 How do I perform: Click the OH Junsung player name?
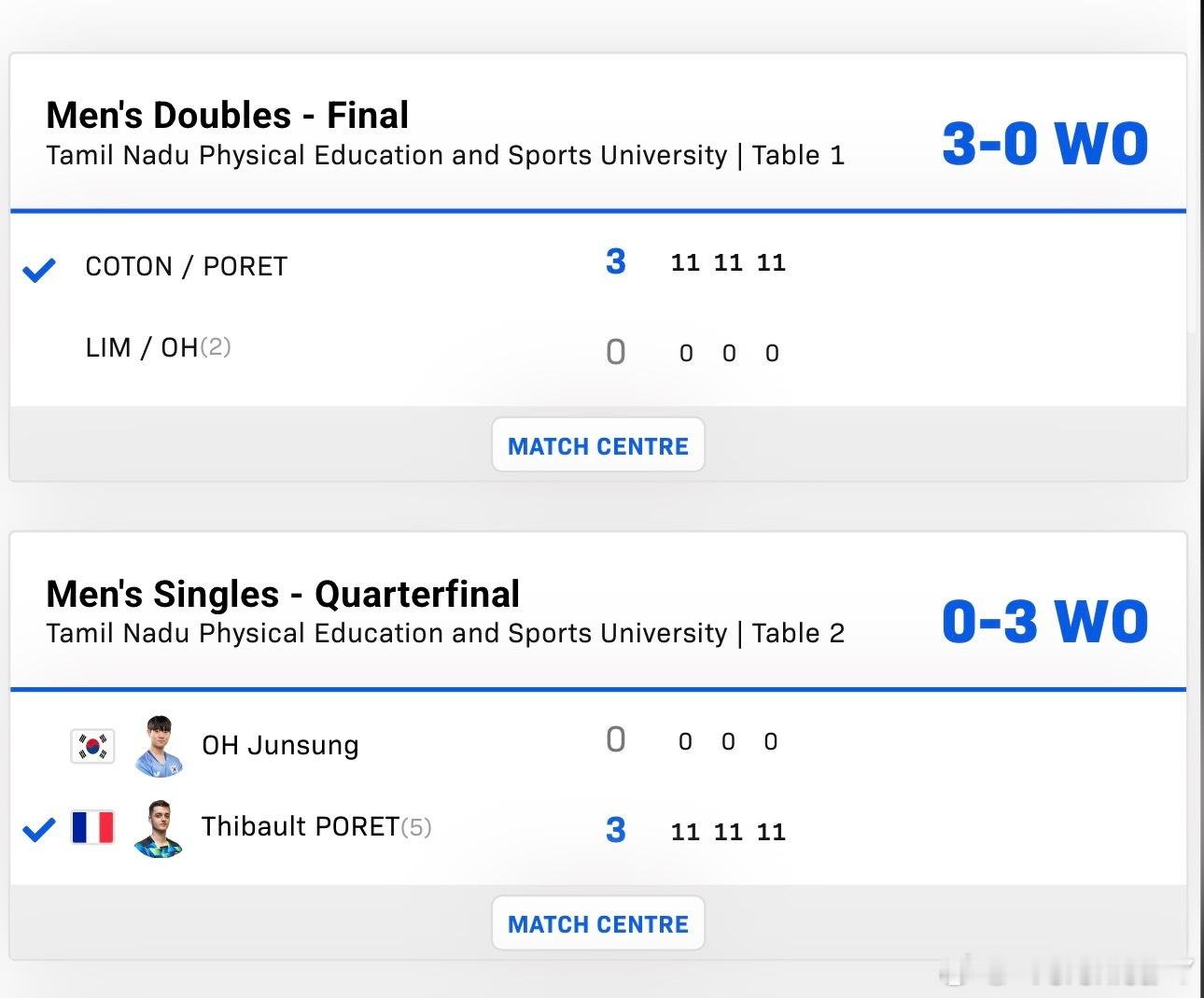[280, 745]
